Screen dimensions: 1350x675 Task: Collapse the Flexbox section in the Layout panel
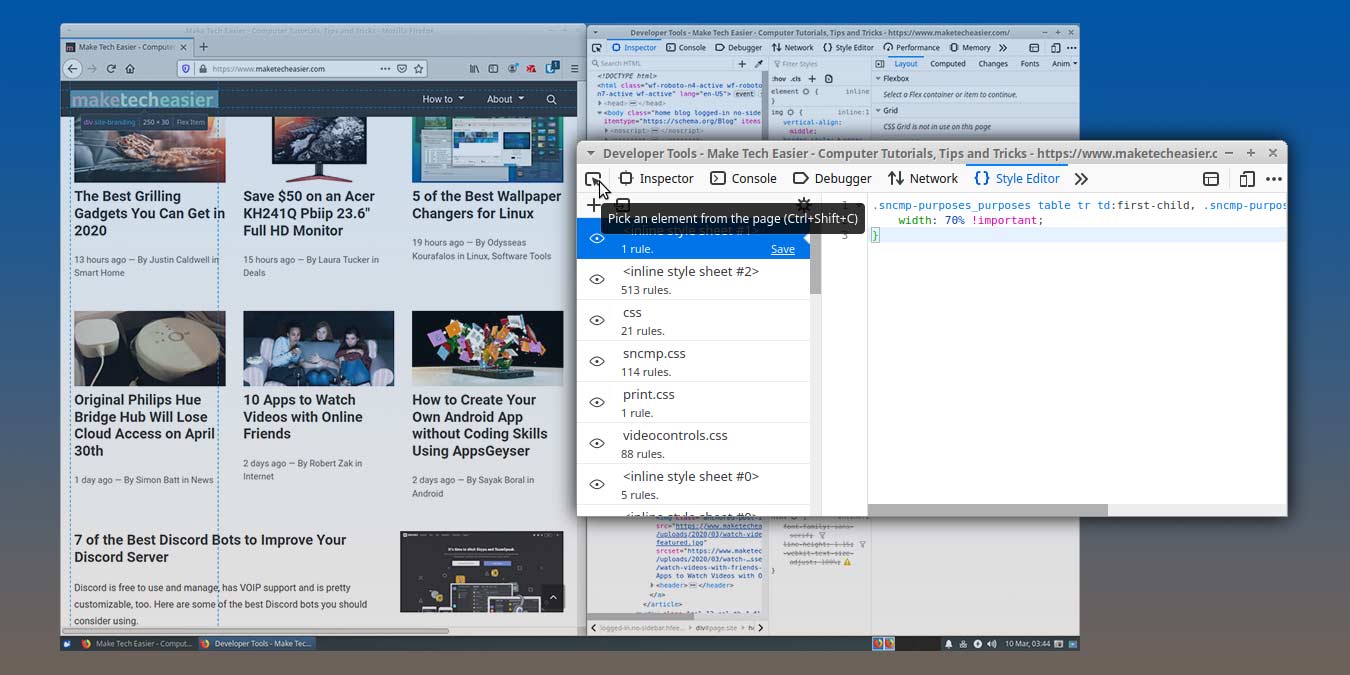pyautogui.click(x=880, y=78)
